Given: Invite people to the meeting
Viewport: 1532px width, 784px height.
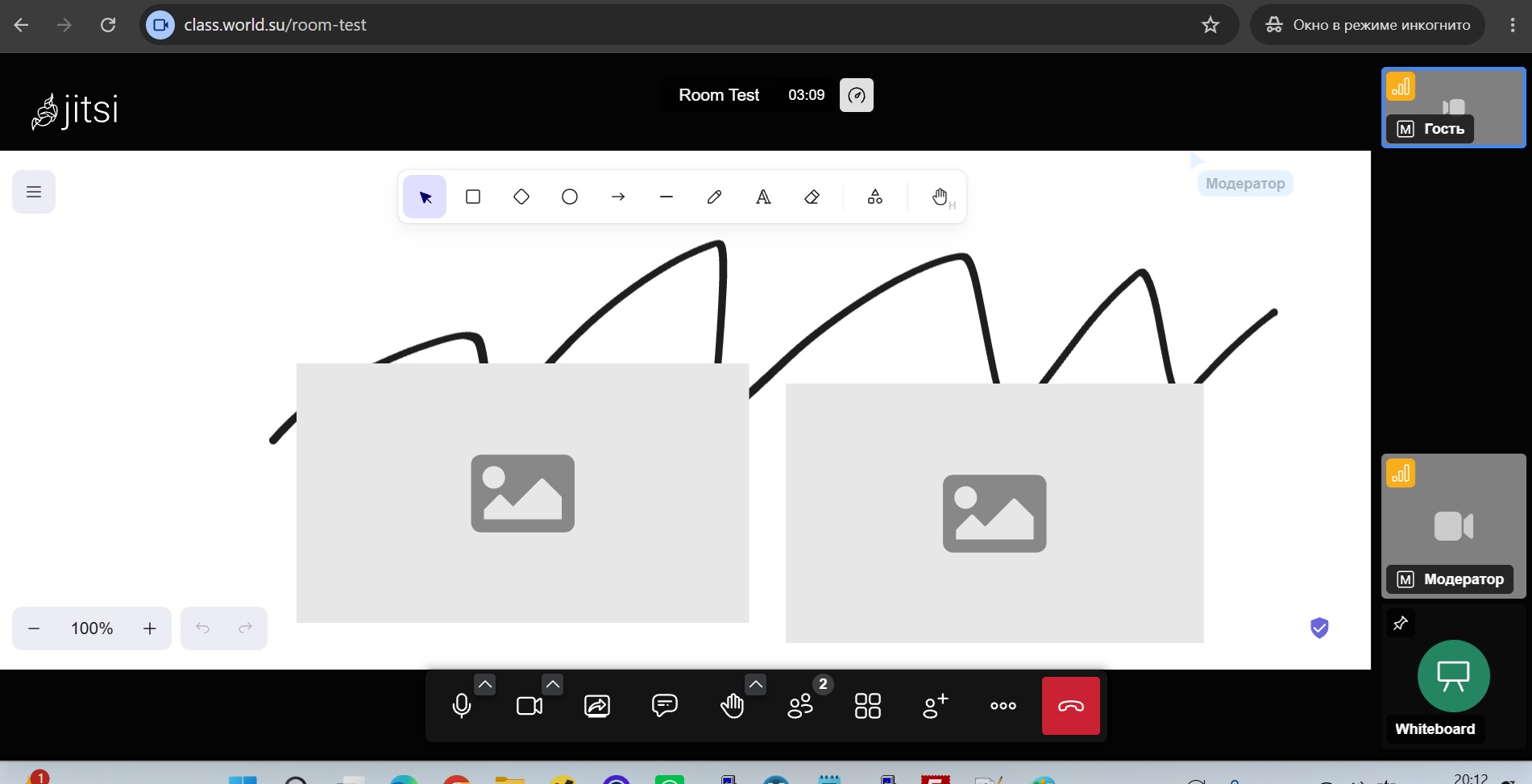Looking at the screenshot, I should click(936, 706).
